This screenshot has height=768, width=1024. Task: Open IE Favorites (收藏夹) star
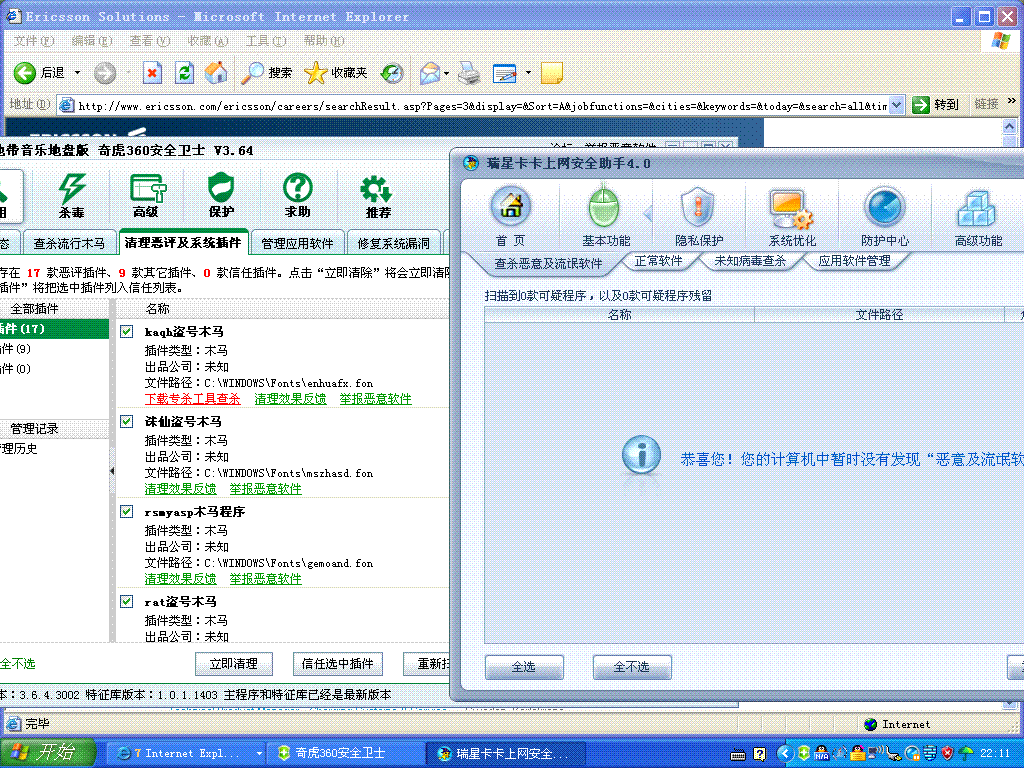coord(315,72)
